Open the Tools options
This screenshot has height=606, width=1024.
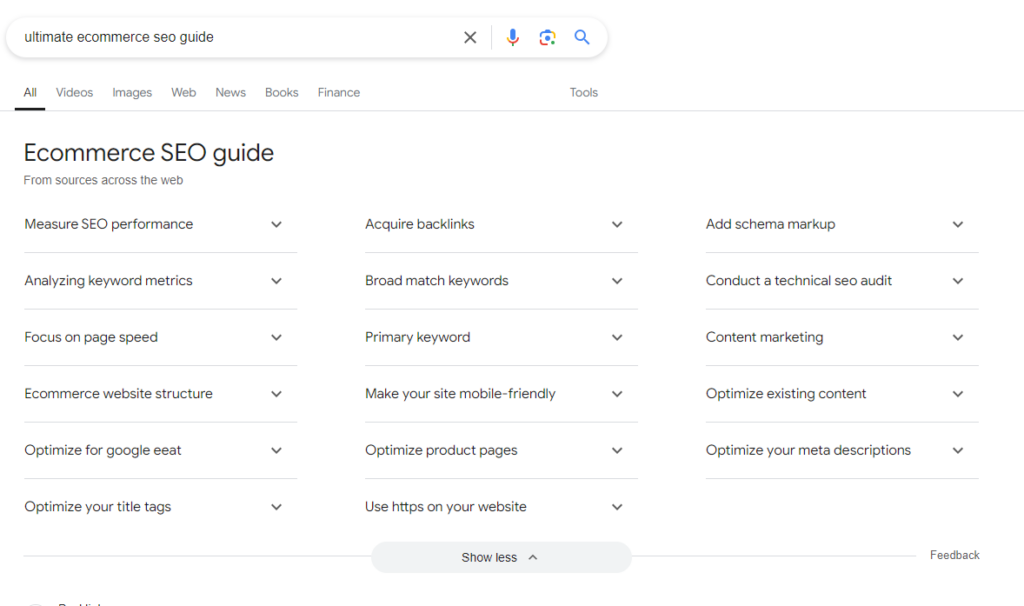[x=584, y=93]
